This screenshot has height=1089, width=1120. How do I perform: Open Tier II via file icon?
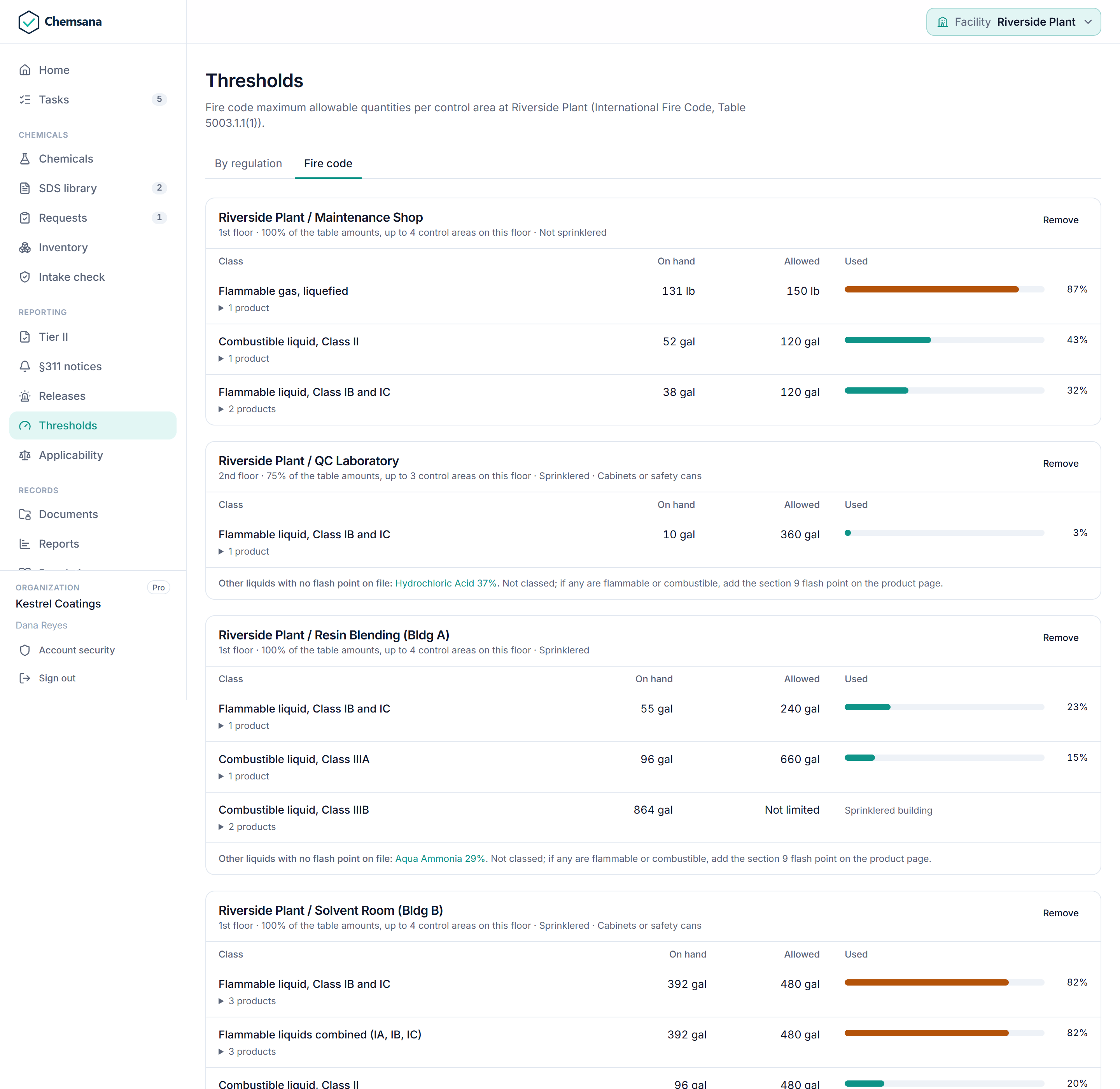(24, 336)
